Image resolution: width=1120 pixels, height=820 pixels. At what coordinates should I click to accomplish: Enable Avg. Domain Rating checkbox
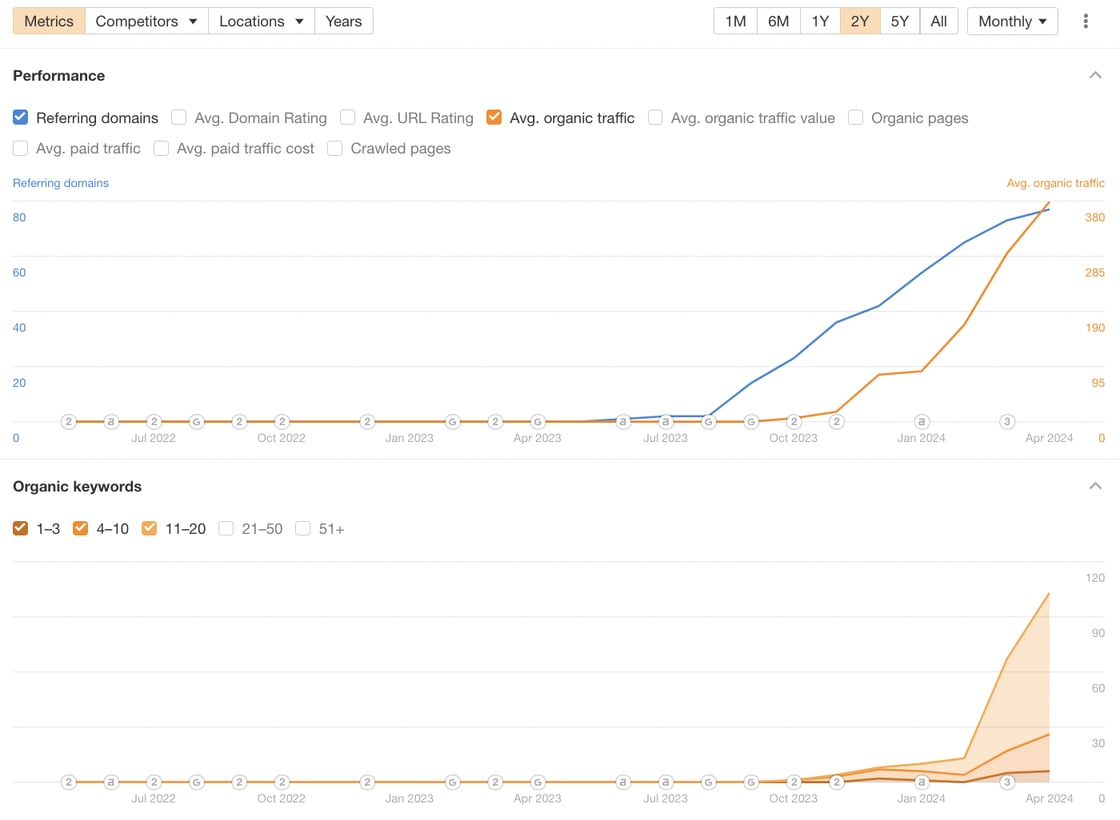coord(179,117)
